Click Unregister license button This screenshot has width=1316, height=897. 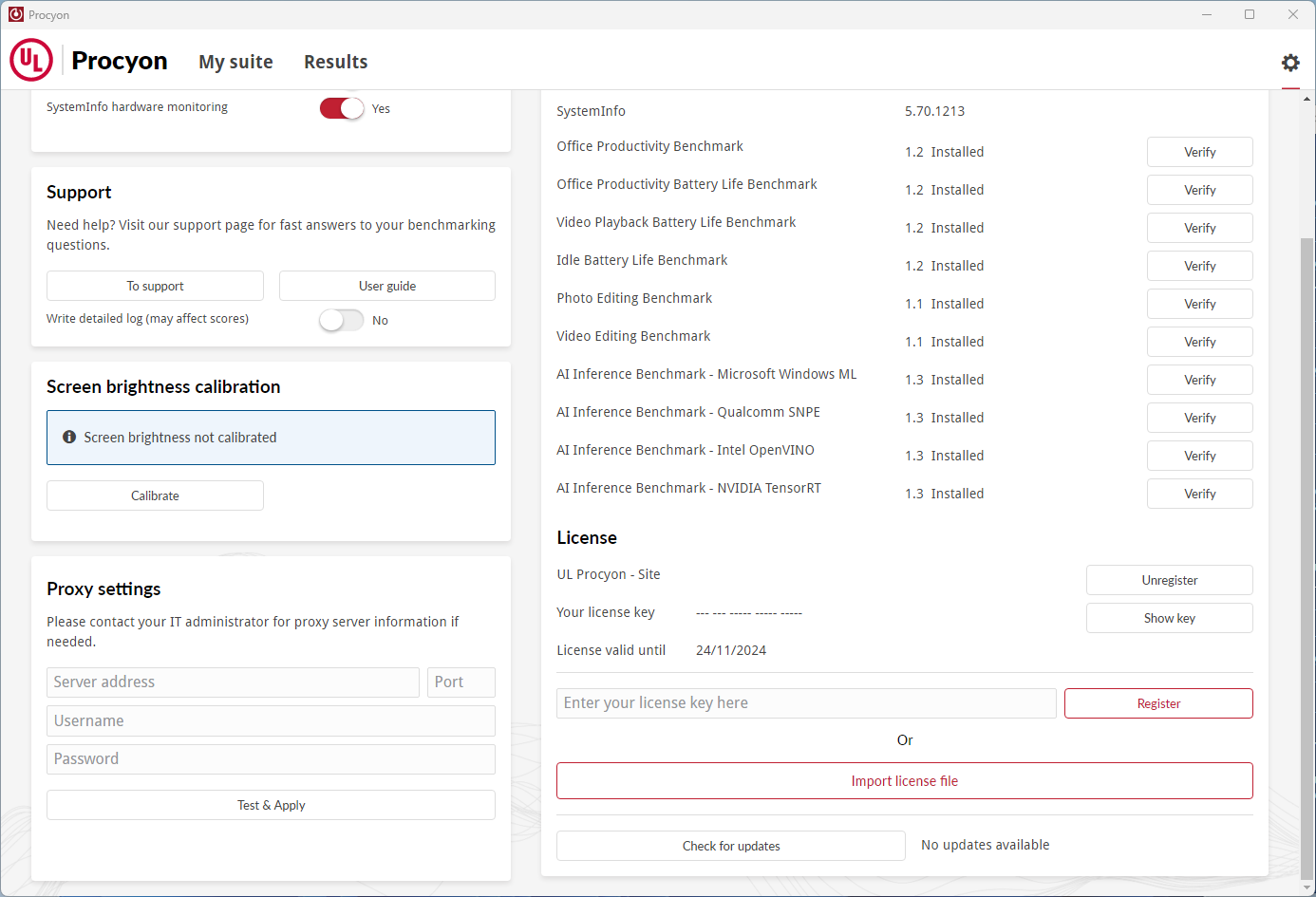point(1170,580)
